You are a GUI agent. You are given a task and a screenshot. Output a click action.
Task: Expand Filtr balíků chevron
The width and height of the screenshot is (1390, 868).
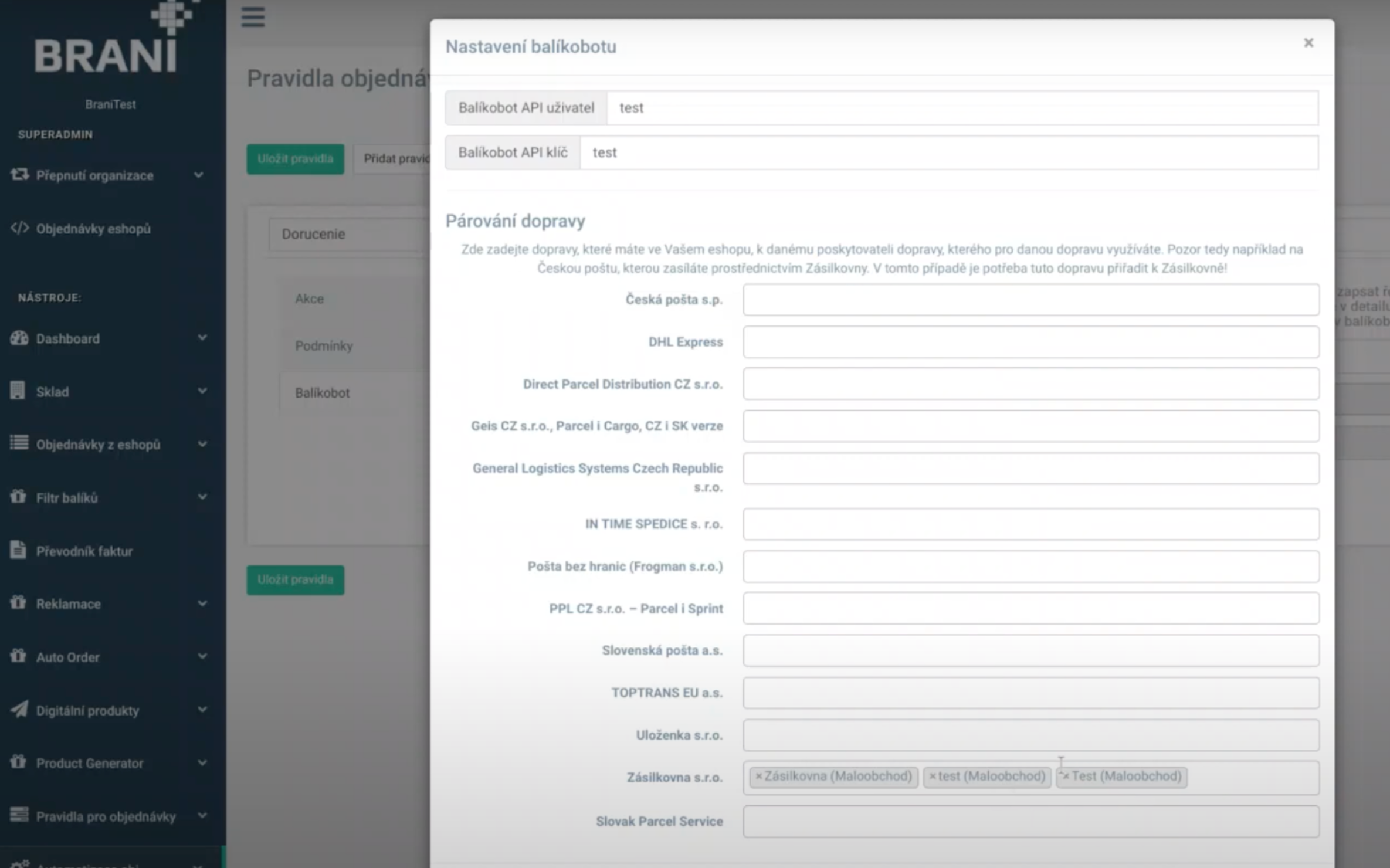point(202,497)
